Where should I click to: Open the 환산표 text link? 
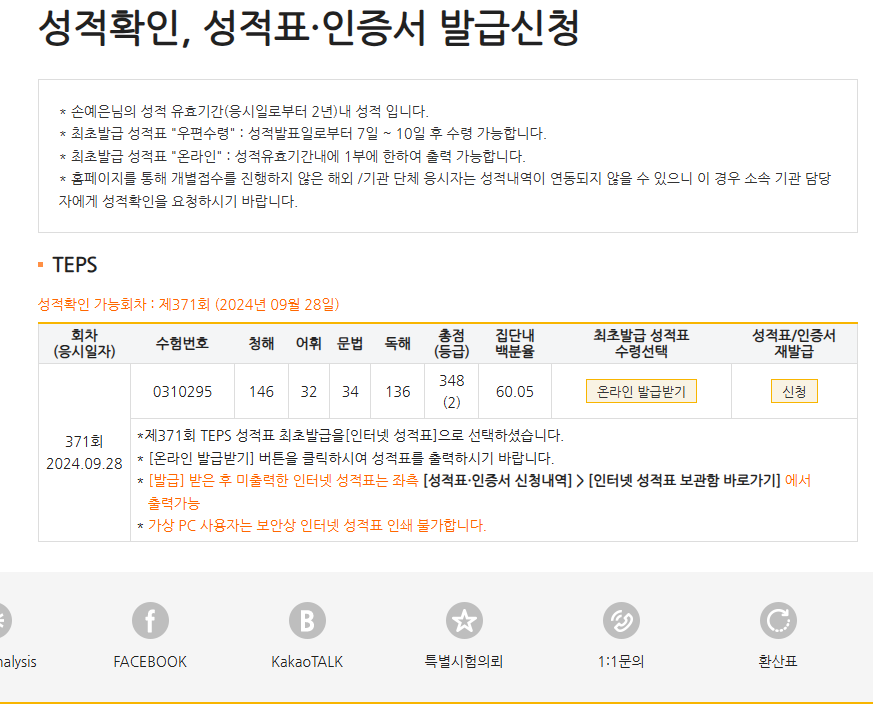coord(777,662)
